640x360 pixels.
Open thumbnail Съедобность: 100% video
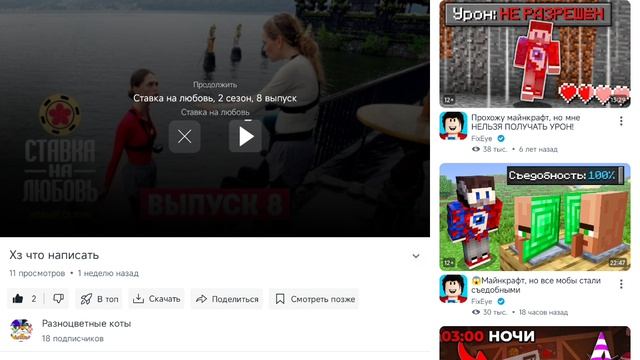click(535, 217)
